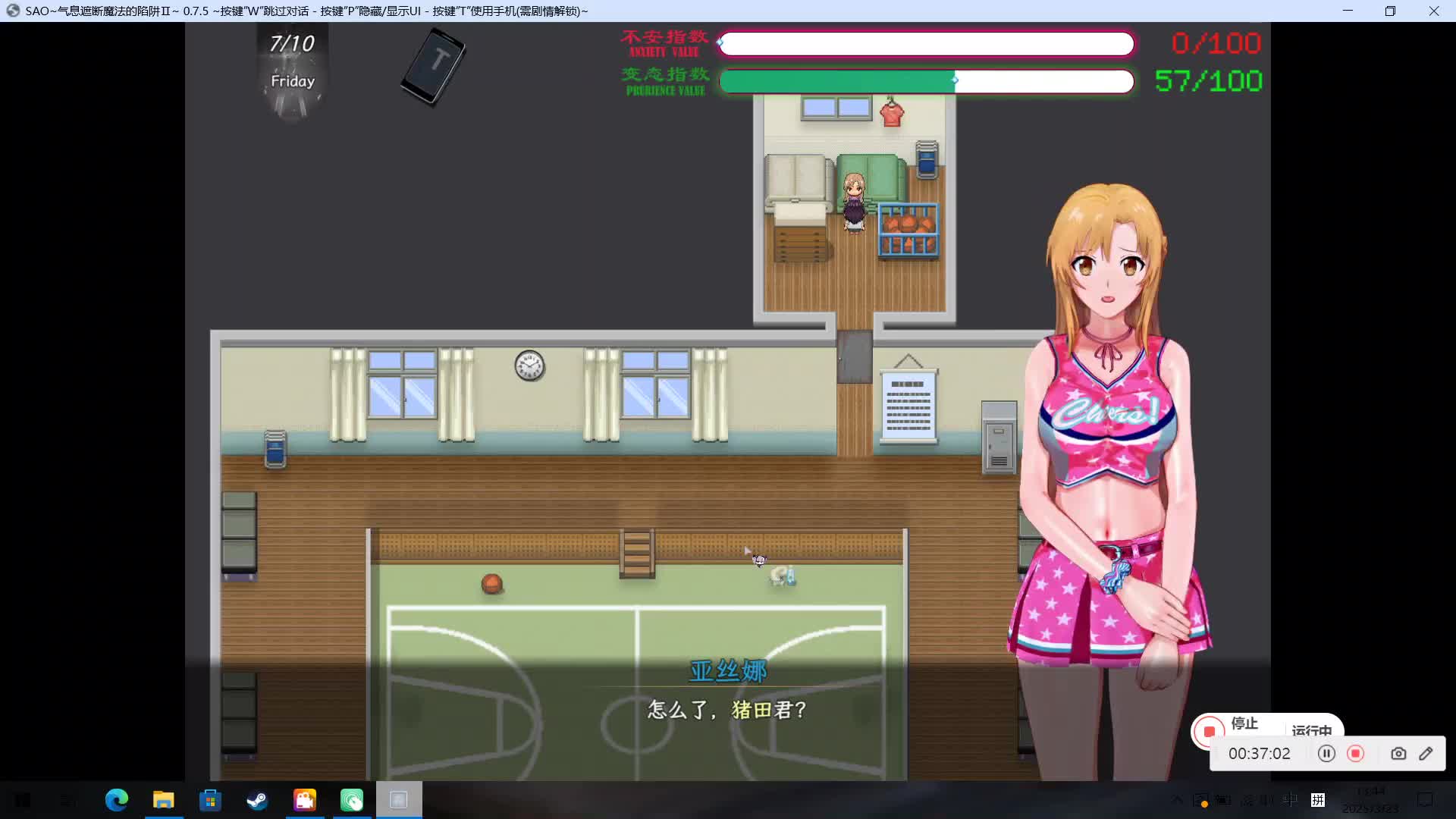Image resolution: width=1456 pixels, height=819 pixels.
Task: Select the active game window taskbar button
Action: click(399, 800)
